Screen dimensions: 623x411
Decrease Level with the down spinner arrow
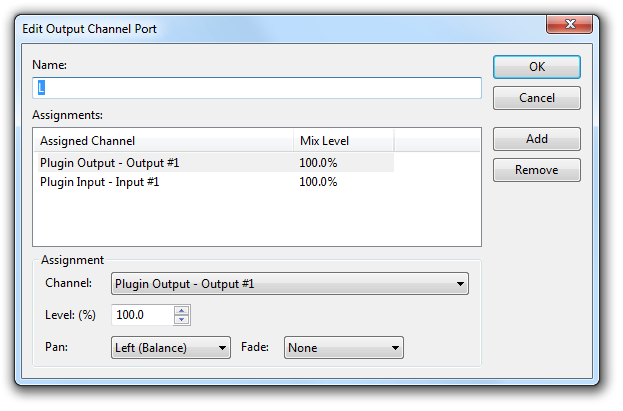point(182,320)
